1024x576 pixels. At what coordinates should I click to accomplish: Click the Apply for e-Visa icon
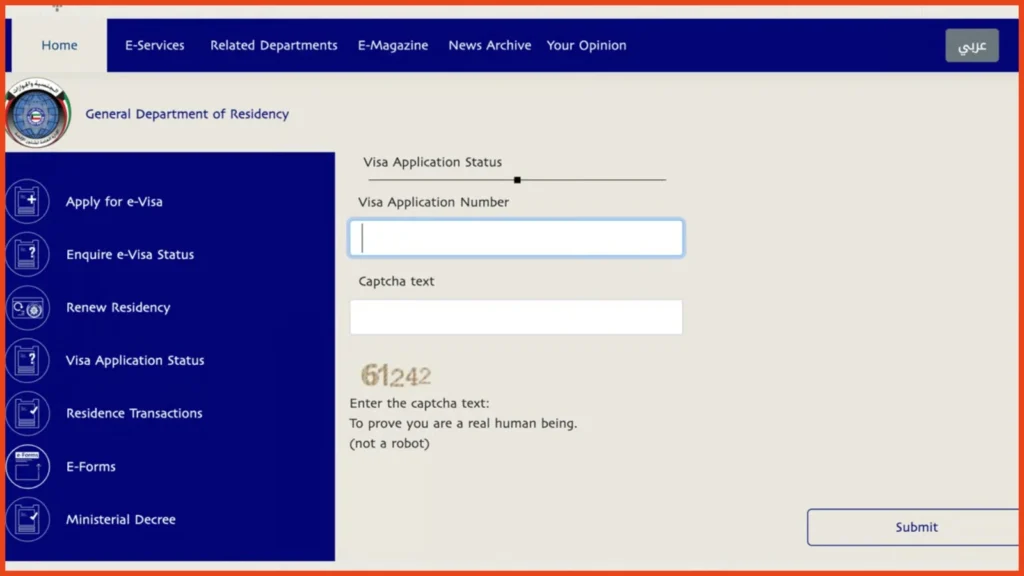(27, 201)
